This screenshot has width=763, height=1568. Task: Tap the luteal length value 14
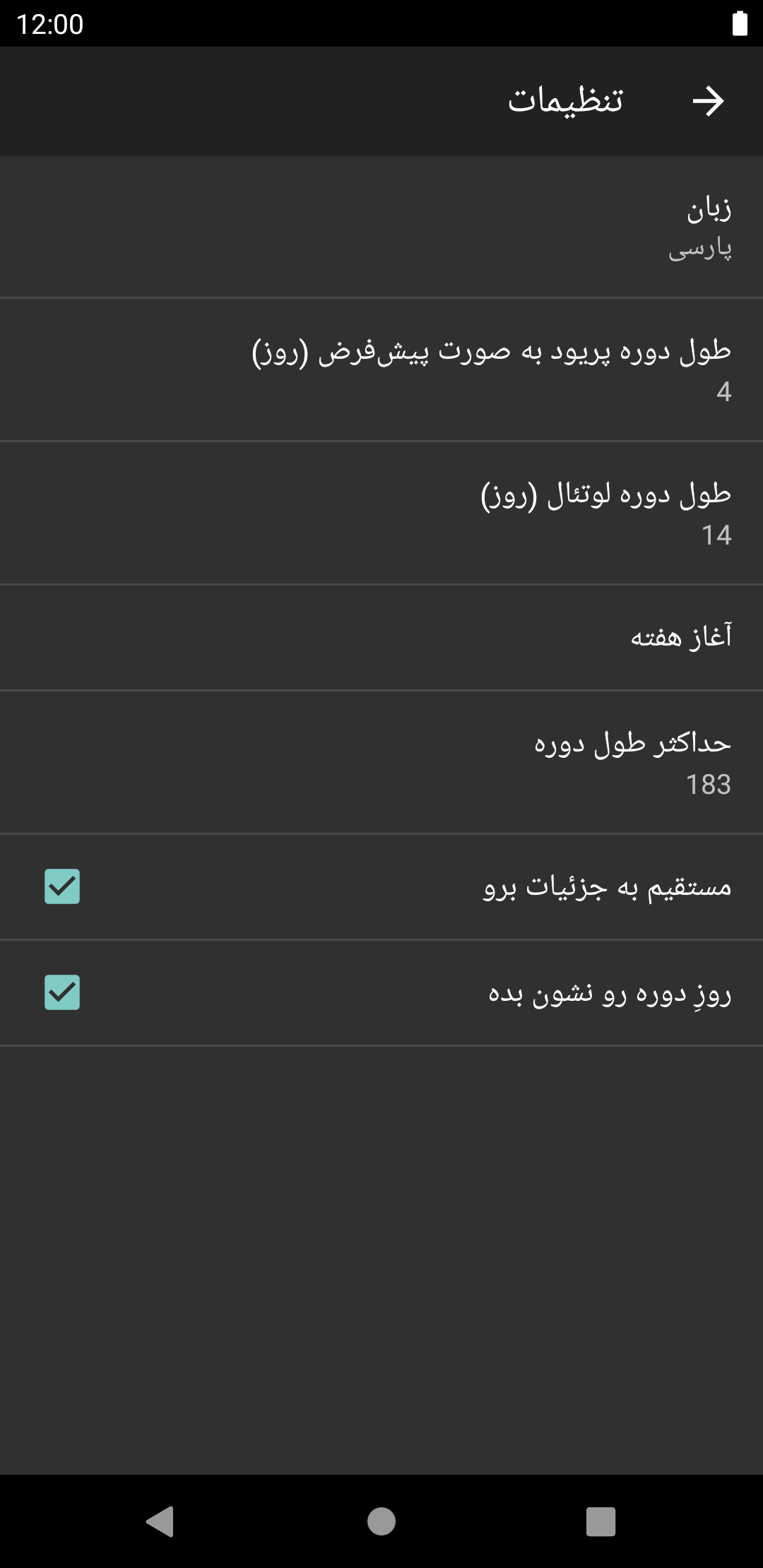(x=716, y=535)
